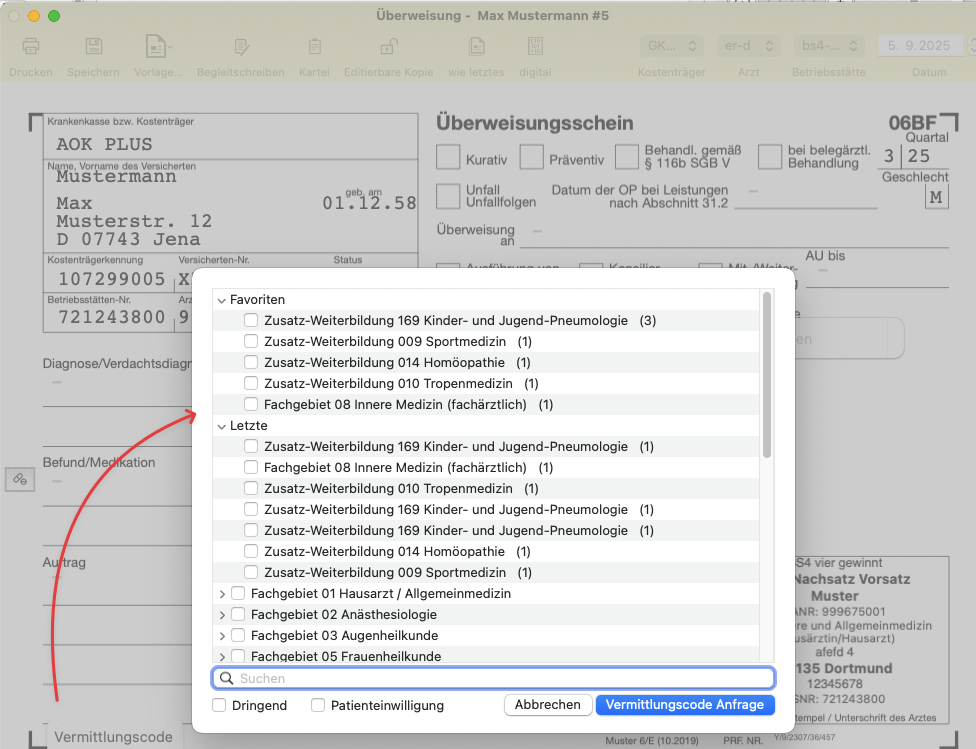This screenshot has height=749, width=976.
Task: Expand Fachgebiet 01 Hausarzt / Allgemeinmedizin
Action: [x=222, y=594]
